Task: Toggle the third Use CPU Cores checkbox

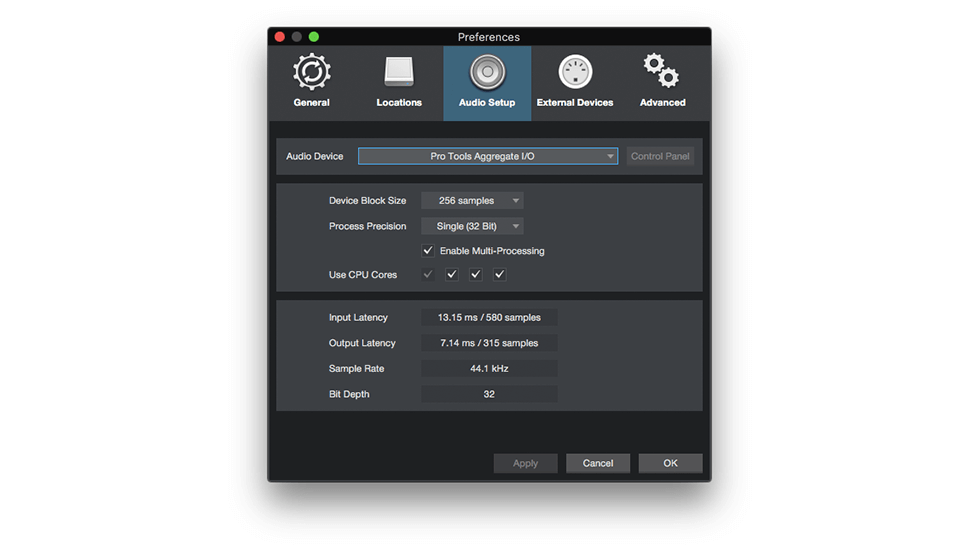Action: 476,275
